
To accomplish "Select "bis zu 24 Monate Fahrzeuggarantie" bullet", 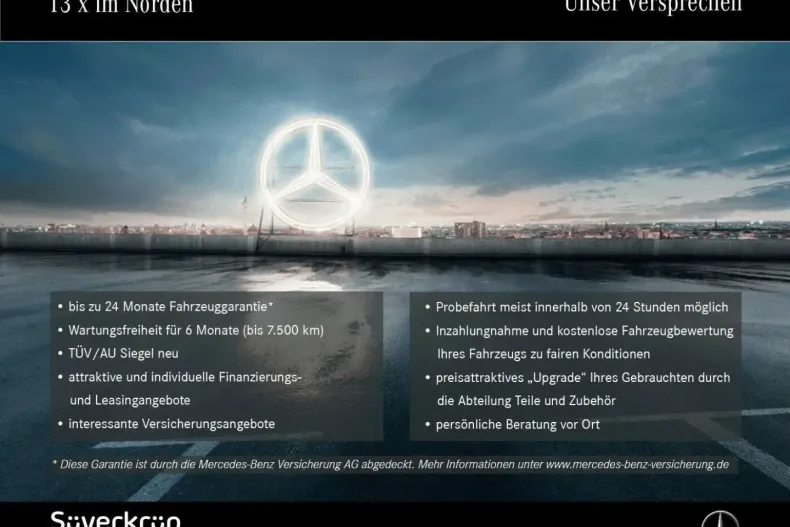I will [170, 307].
